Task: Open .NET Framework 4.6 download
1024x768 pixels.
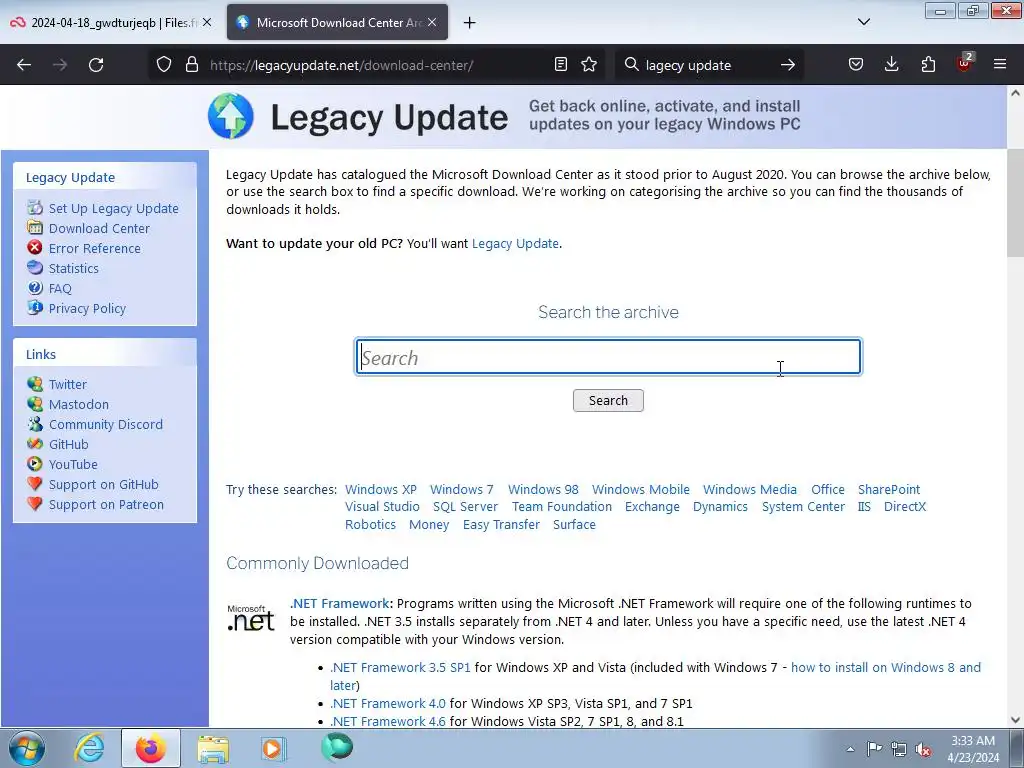Action: pos(388,721)
